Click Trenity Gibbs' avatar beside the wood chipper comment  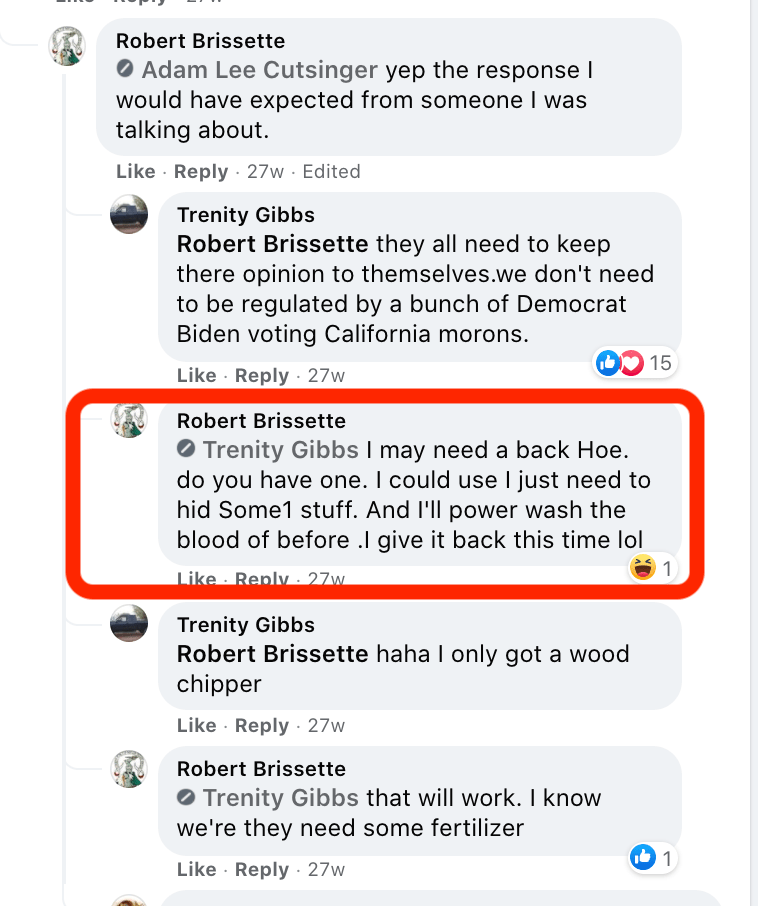[x=129, y=624]
